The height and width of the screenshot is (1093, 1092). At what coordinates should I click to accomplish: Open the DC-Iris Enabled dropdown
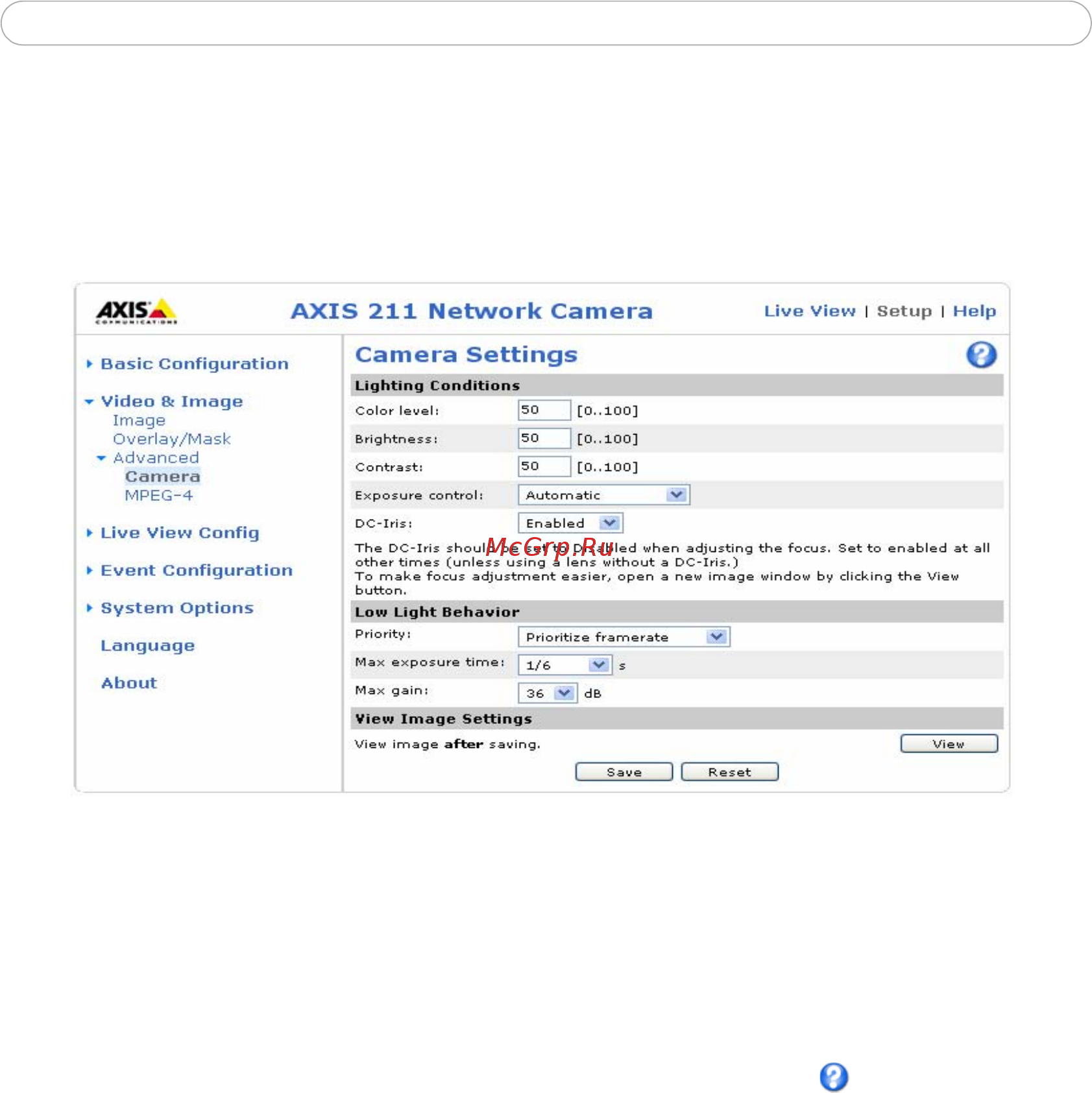pos(570,523)
